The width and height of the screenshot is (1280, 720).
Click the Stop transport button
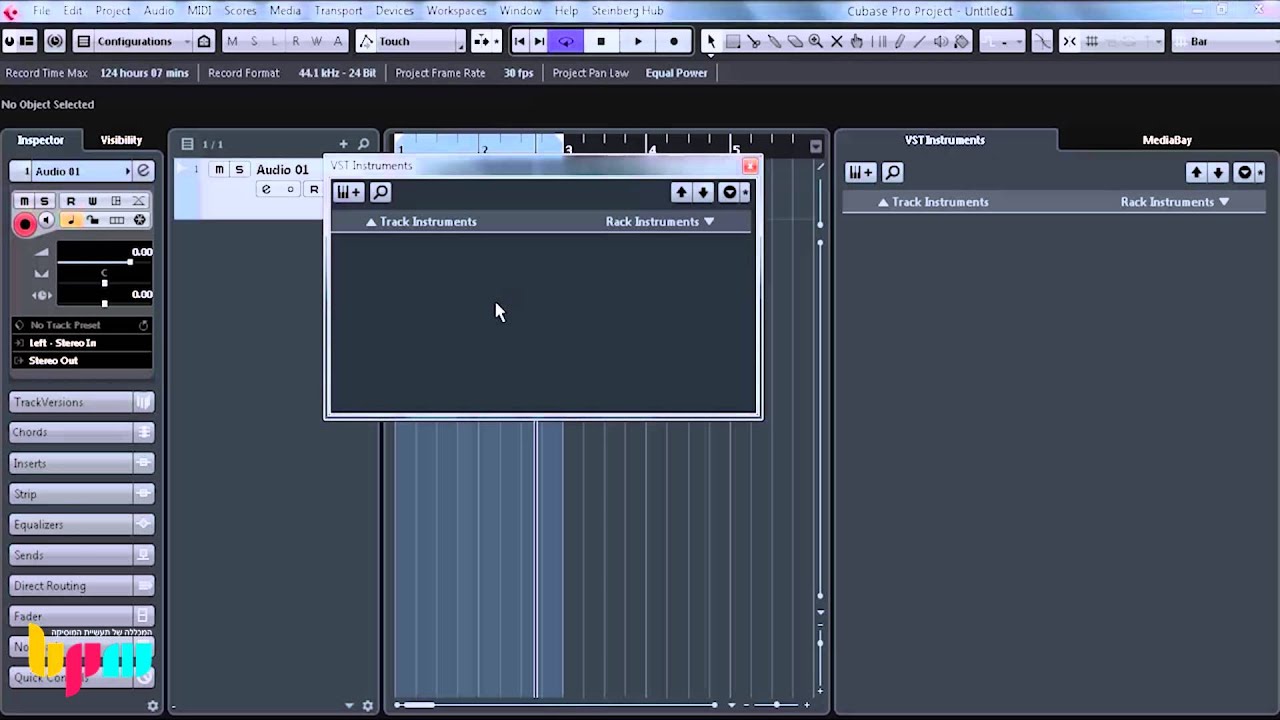[601, 41]
